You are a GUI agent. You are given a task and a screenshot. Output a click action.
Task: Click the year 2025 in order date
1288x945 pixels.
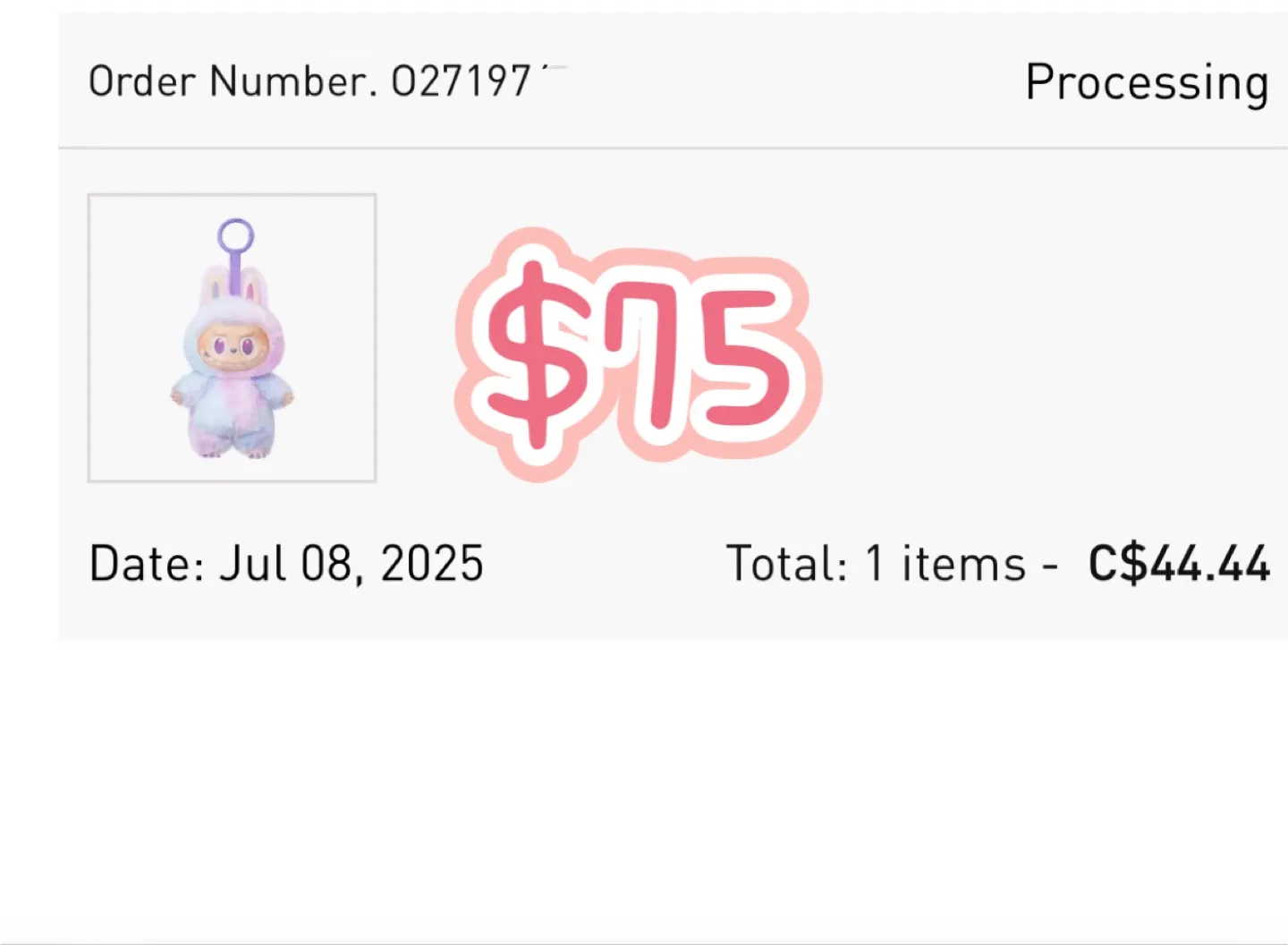click(x=432, y=564)
